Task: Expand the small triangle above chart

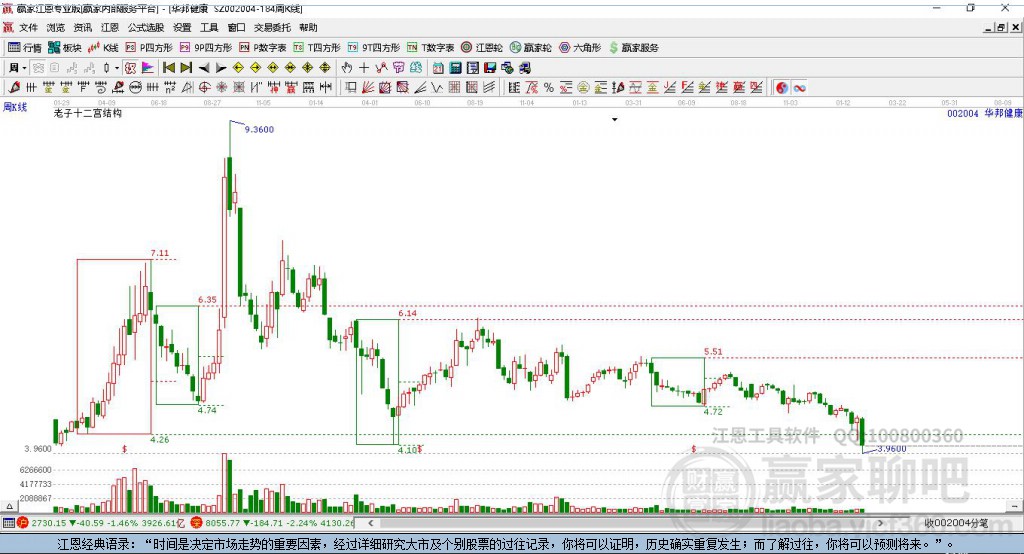Action: (615, 120)
